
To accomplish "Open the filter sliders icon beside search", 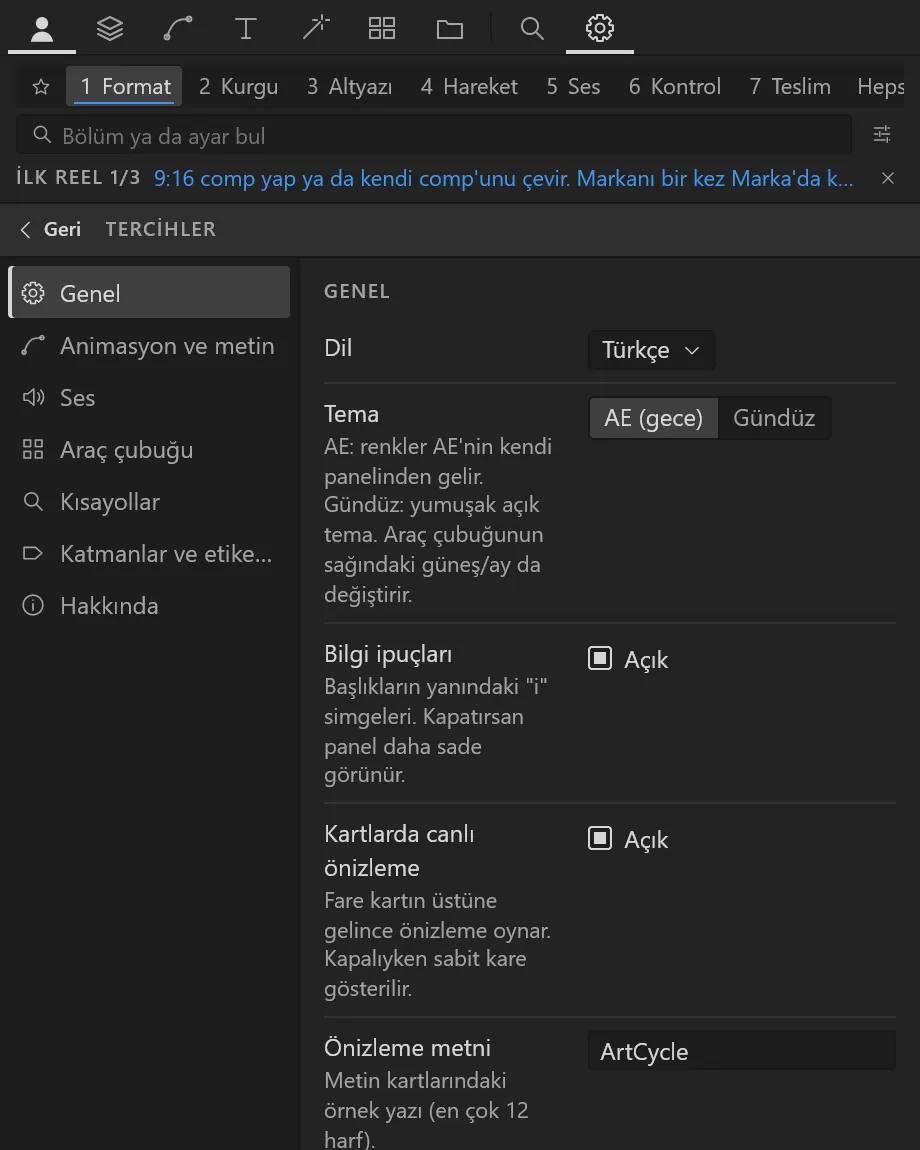I will pyautogui.click(x=882, y=134).
